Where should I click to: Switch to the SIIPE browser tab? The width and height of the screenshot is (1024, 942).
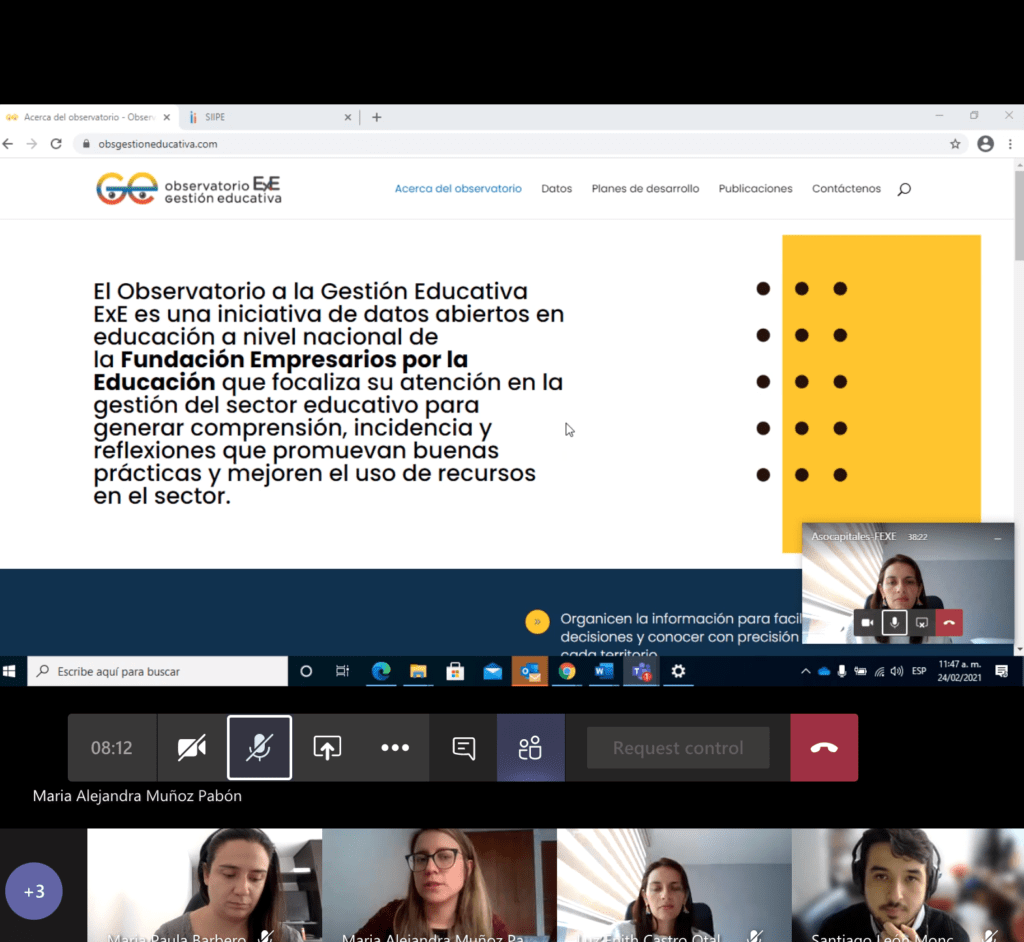click(x=268, y=117)
